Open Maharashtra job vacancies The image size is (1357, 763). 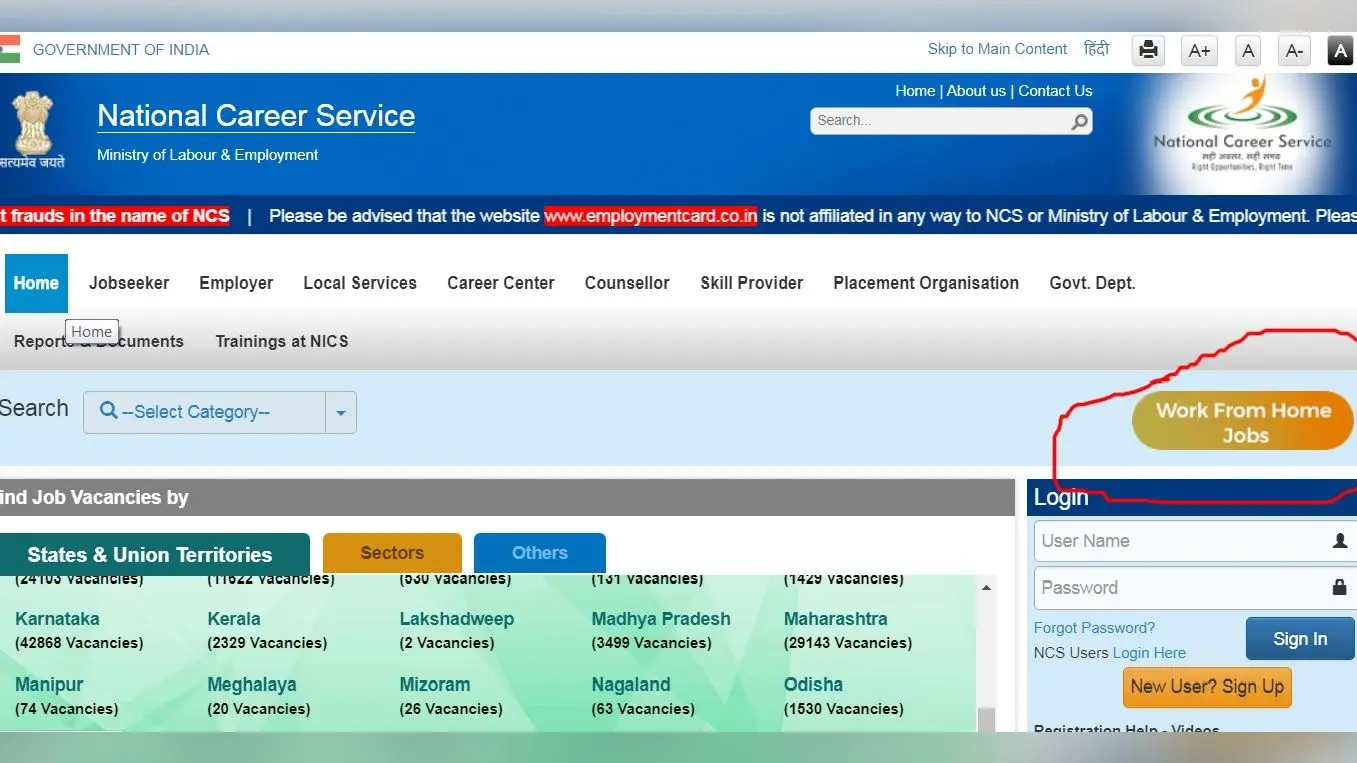click(x=835, y=619)
